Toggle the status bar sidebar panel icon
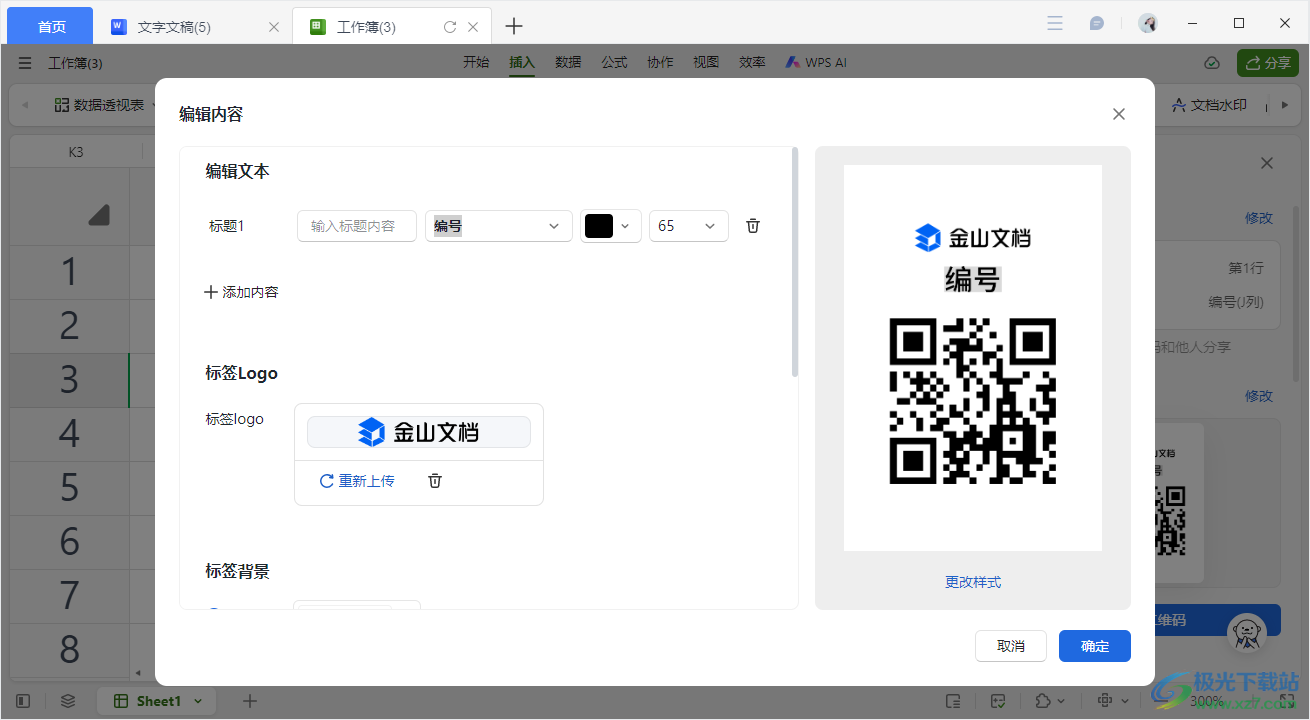This screenshot has height=720, width=1310. 24,701
